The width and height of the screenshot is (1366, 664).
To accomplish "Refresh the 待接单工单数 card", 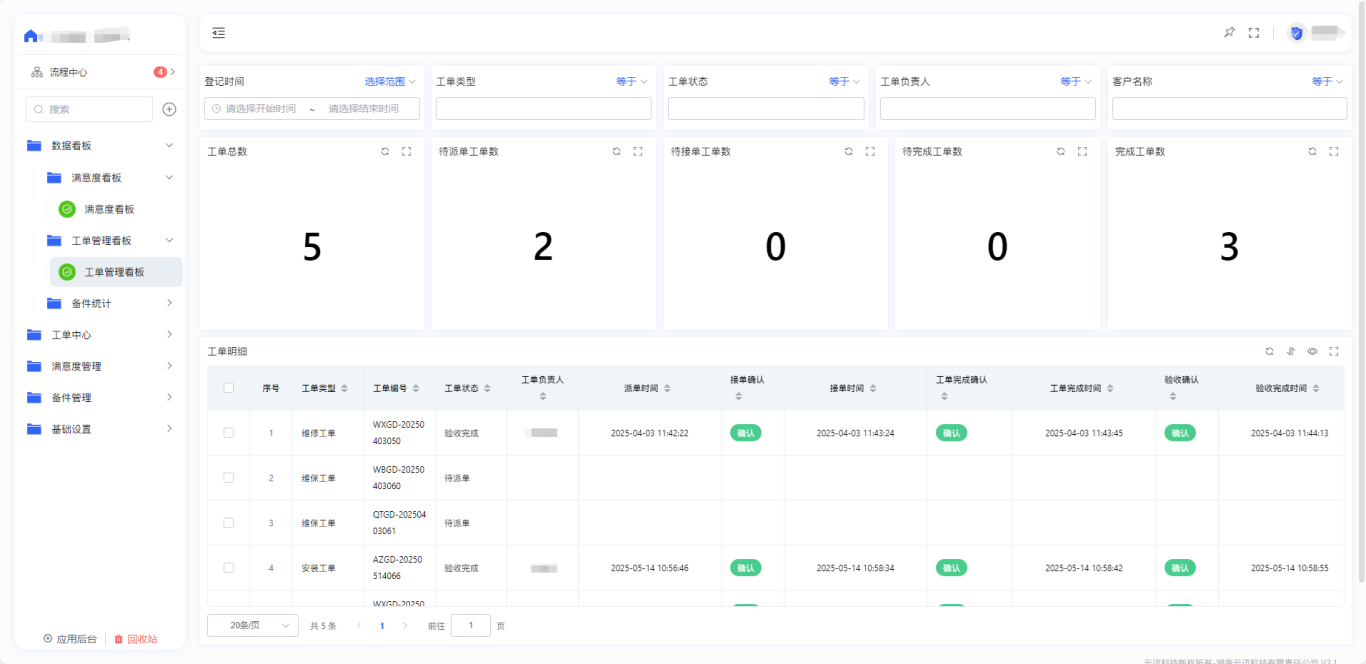I will click(849, 151).
